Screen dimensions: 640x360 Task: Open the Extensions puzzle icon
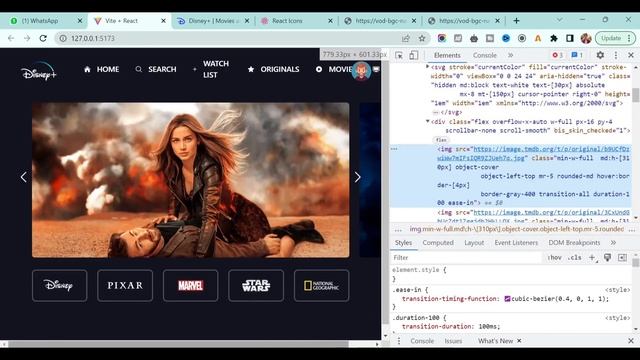coord(554,38)
